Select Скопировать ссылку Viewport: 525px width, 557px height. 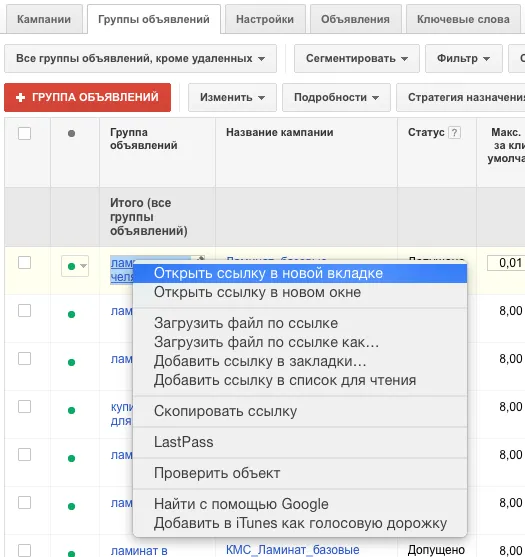pyautogui.click(x=300, y=411)
